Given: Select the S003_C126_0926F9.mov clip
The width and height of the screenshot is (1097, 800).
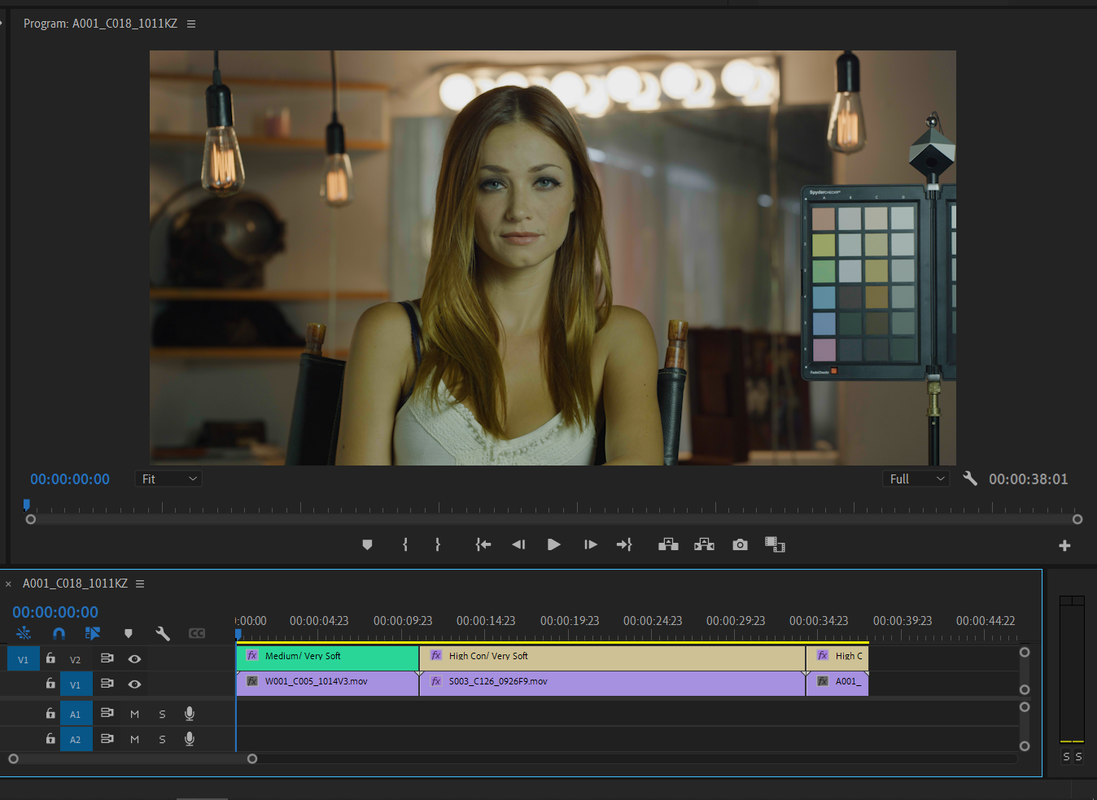Looking at the screenshot, I should coord(613,682).
